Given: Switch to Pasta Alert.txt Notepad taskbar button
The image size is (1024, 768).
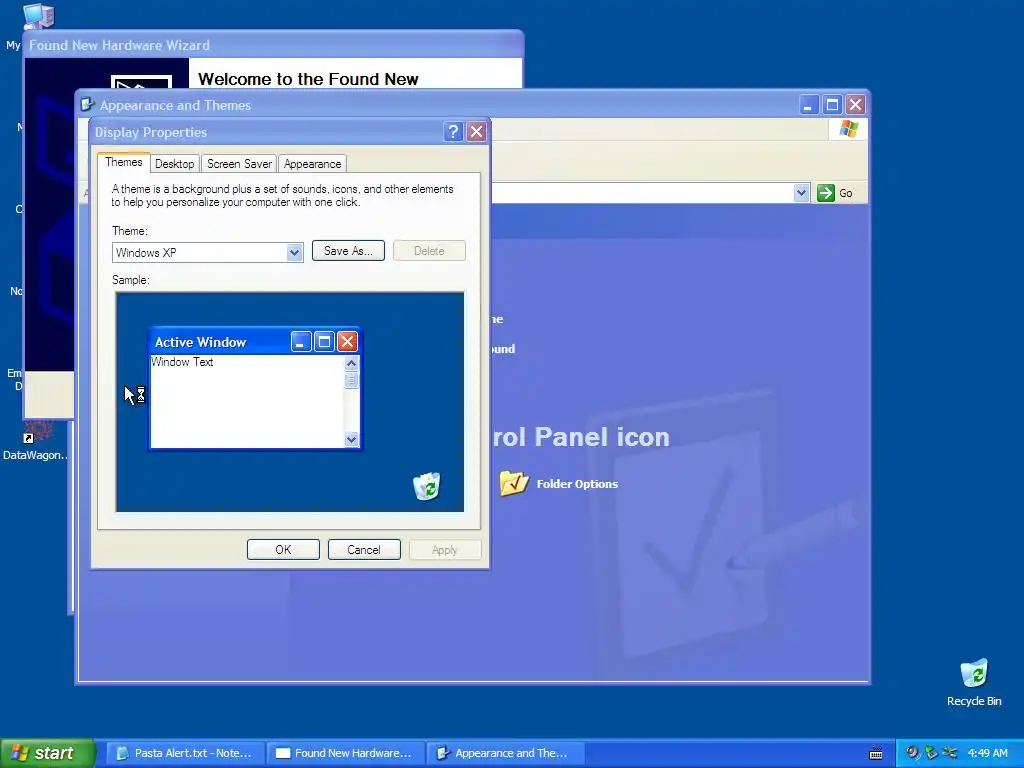Looking at the screenshot, I should coord(185,753).
